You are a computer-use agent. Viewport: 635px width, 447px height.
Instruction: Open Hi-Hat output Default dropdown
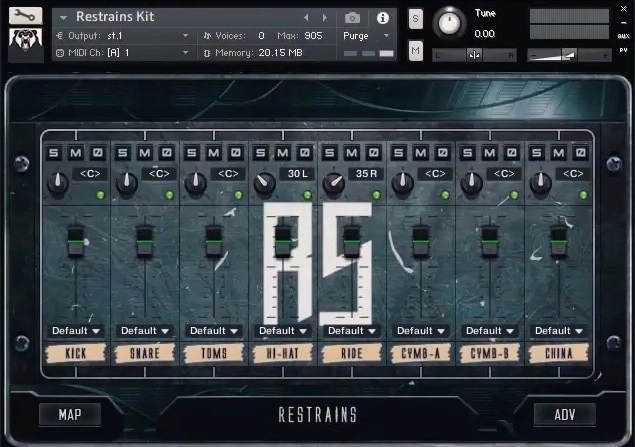pyautogui.click(x=283, y=331)
